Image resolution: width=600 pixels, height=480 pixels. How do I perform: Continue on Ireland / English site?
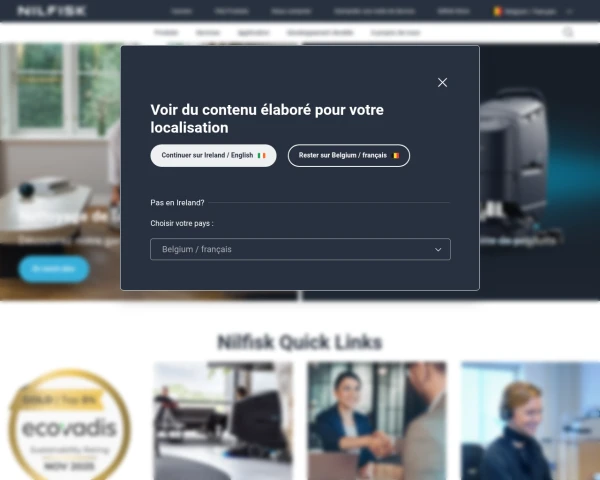pyautogui.click(x=213, y=155)
